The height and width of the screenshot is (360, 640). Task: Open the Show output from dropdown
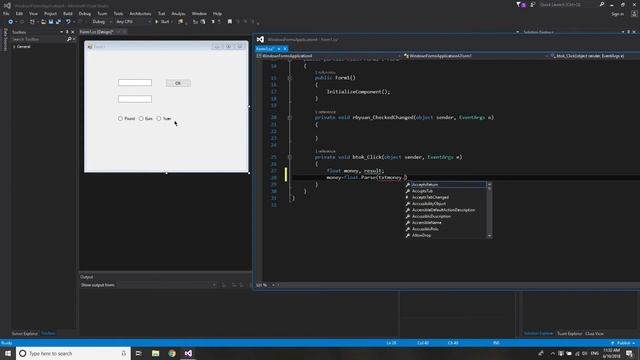tap(167, 285)
